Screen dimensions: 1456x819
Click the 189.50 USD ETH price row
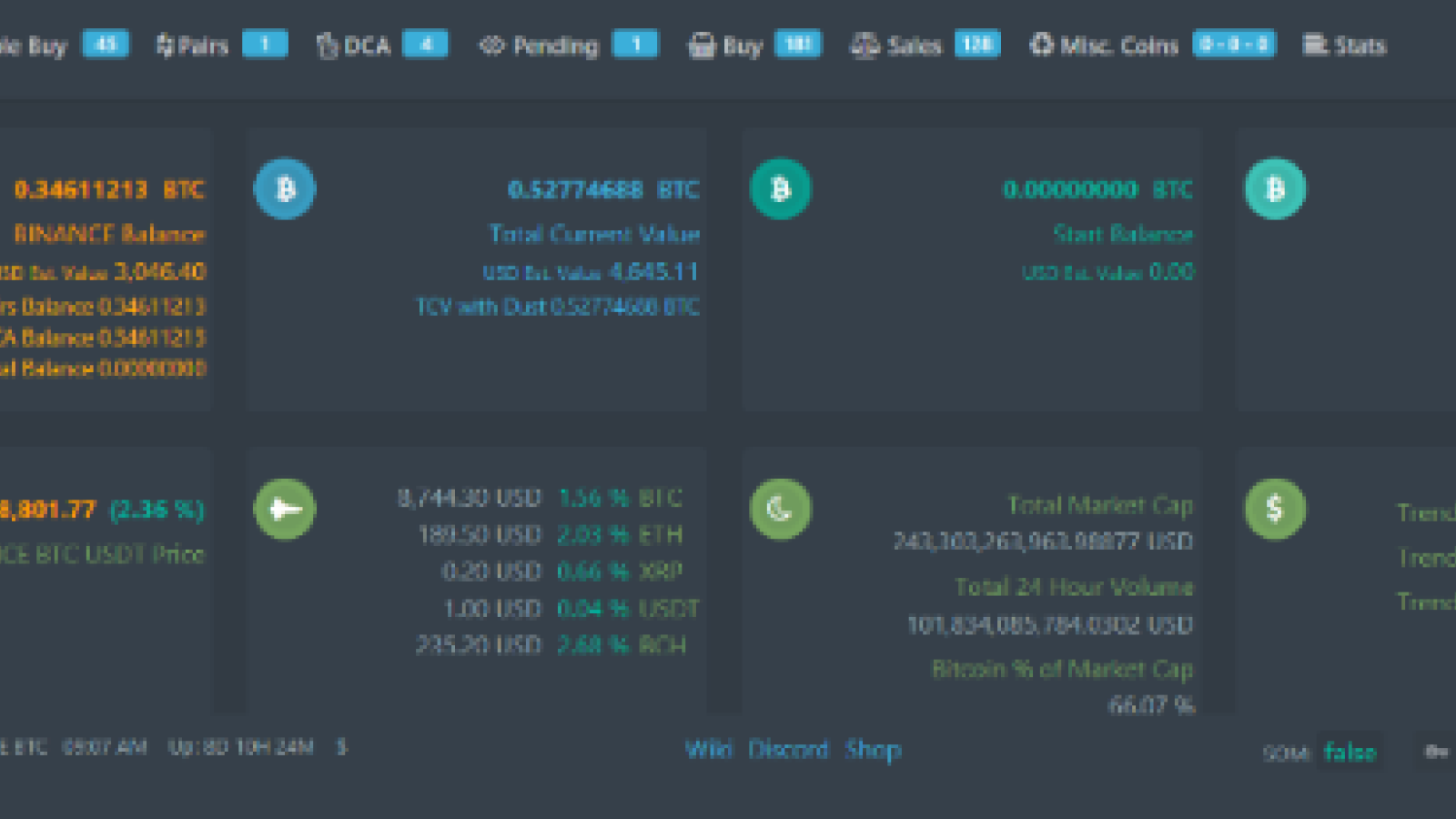pos(551,534)
